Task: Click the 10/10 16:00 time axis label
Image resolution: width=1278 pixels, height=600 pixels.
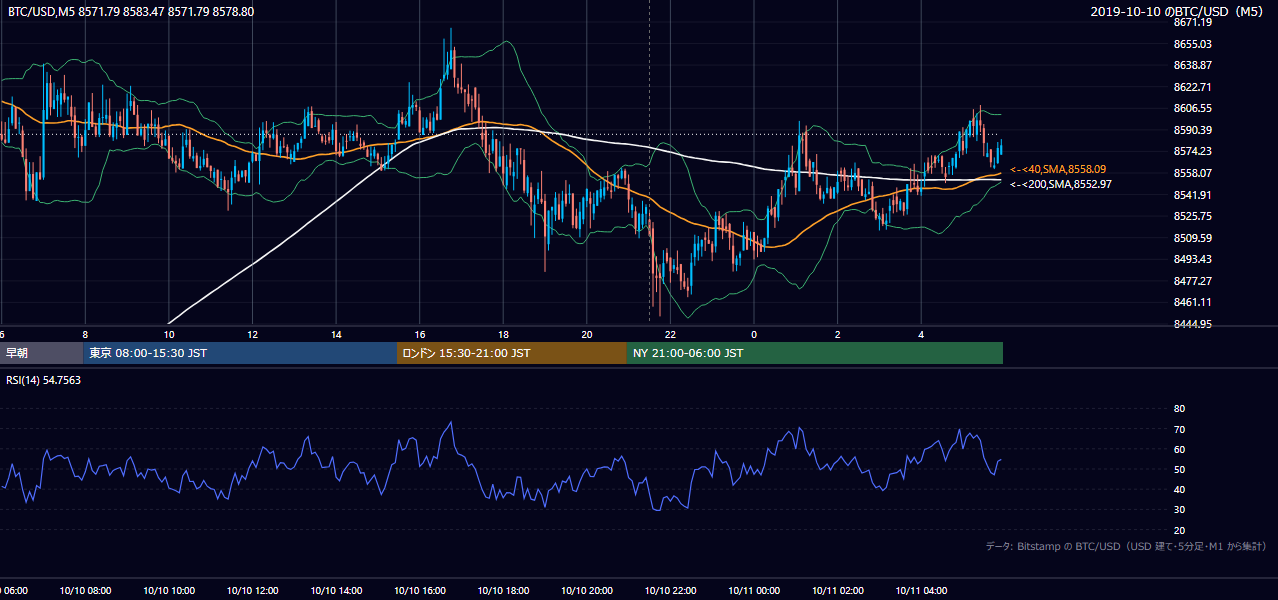Action: click(x=419, y=591)
